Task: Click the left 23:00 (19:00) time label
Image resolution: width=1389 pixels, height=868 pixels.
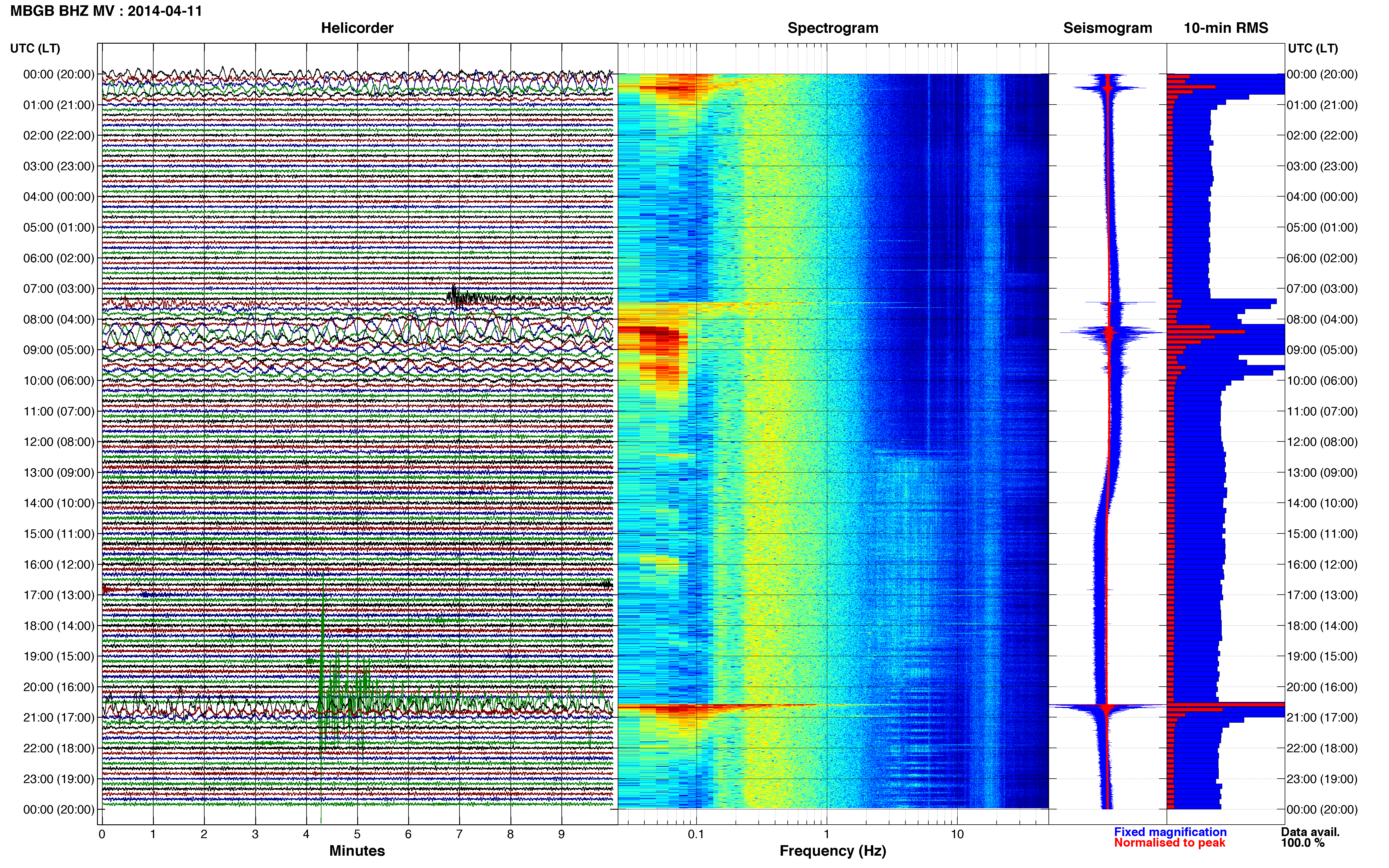Action: click(59, 778)
